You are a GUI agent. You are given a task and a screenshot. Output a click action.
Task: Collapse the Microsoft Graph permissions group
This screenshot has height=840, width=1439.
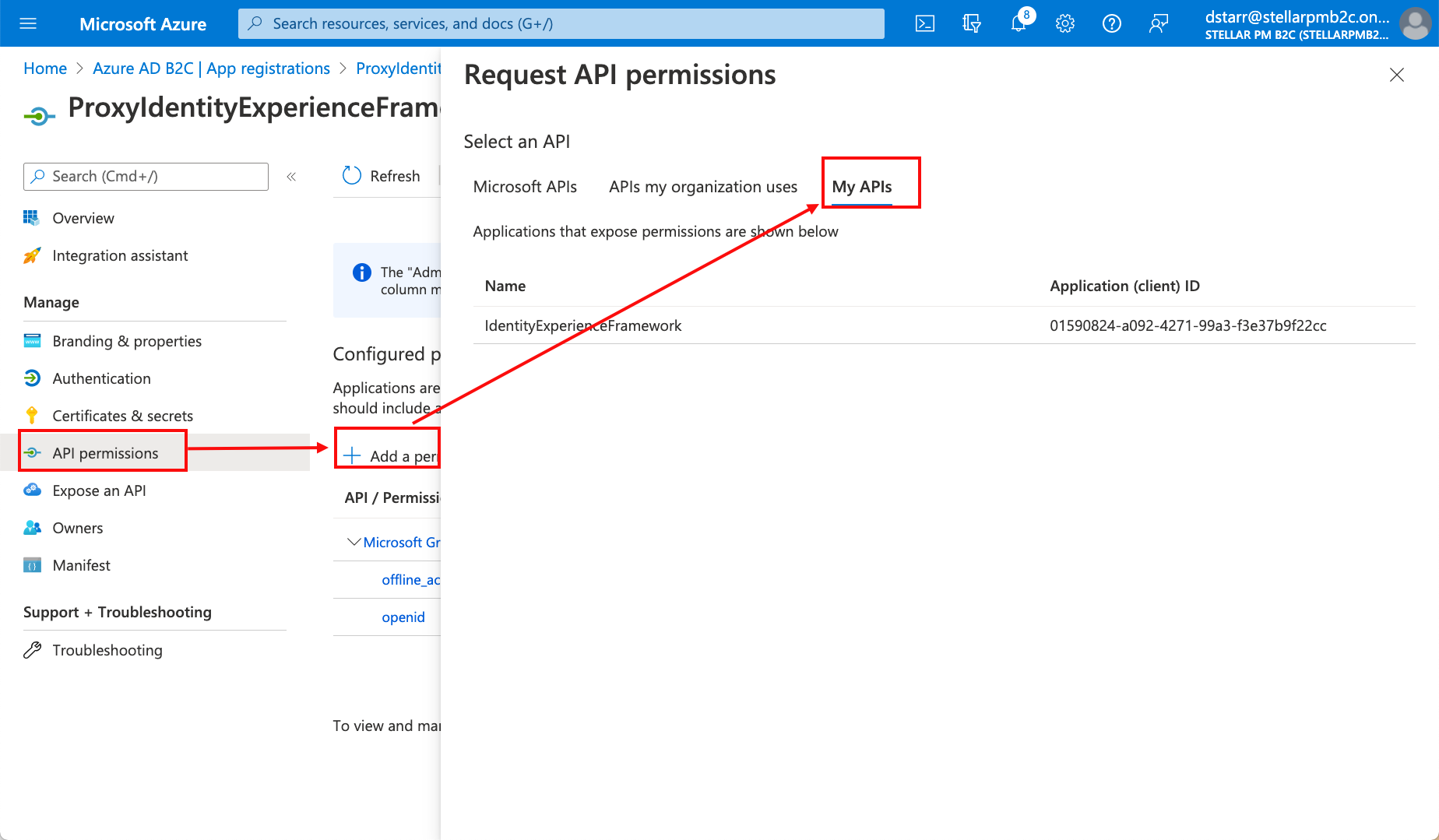[x=354, y=542]
